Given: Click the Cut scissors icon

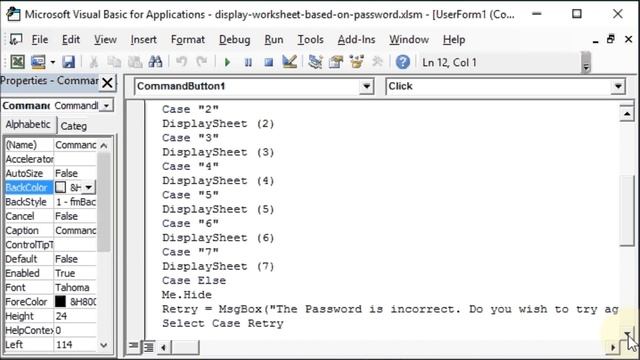Looking at the screenshot, I should point(93,62).
